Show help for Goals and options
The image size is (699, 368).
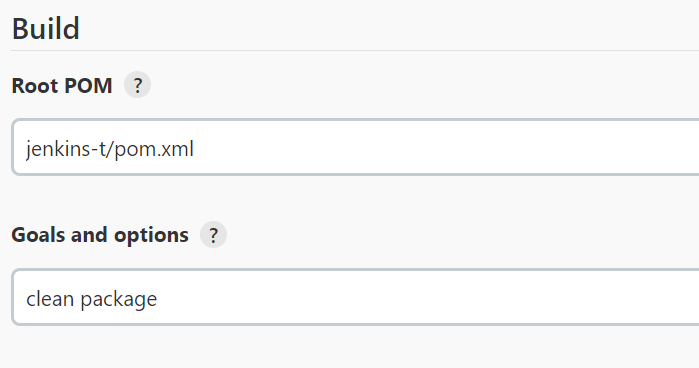[x=214, y=235]
